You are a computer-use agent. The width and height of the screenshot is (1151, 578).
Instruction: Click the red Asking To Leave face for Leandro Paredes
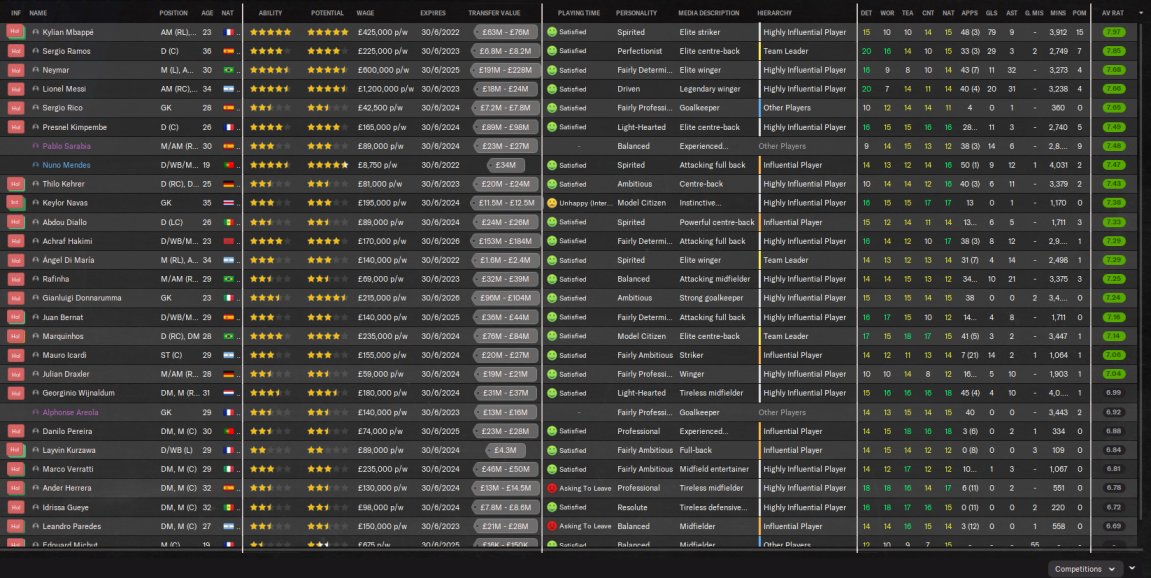(552, 526)
